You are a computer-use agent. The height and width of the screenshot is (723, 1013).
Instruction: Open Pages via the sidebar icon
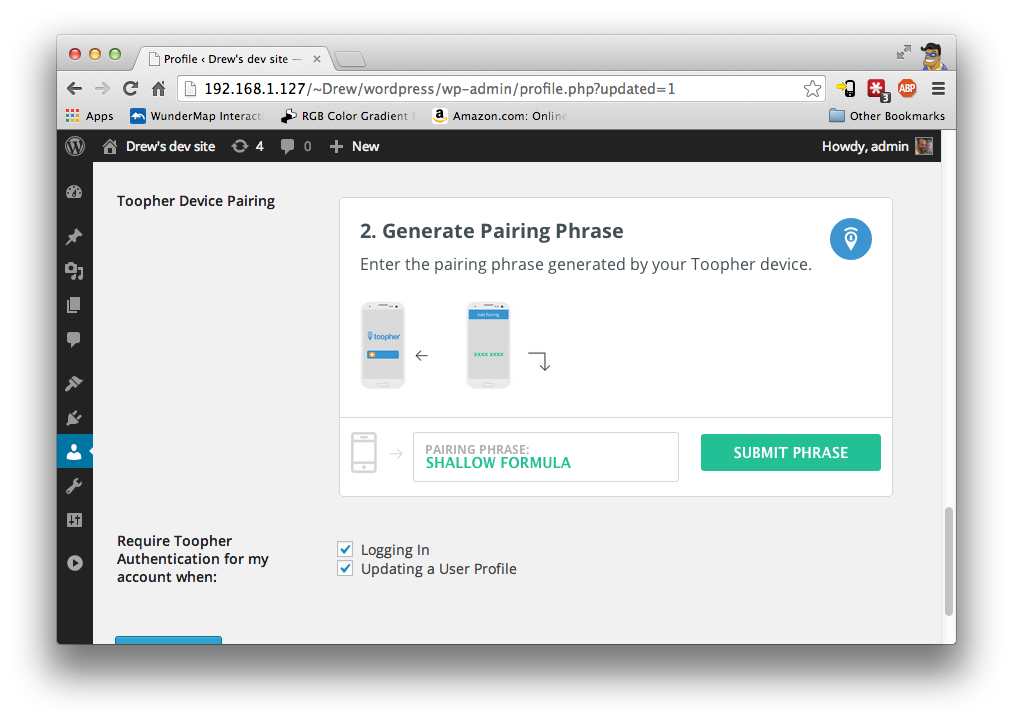pyautogui.click(x=74, y=305)
